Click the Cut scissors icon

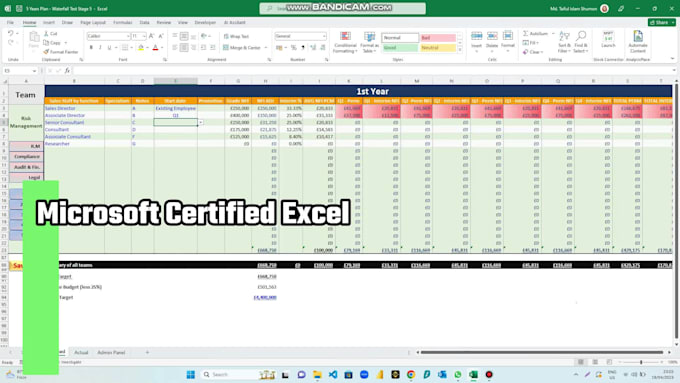pyautogui.click(x=46, y=33)
